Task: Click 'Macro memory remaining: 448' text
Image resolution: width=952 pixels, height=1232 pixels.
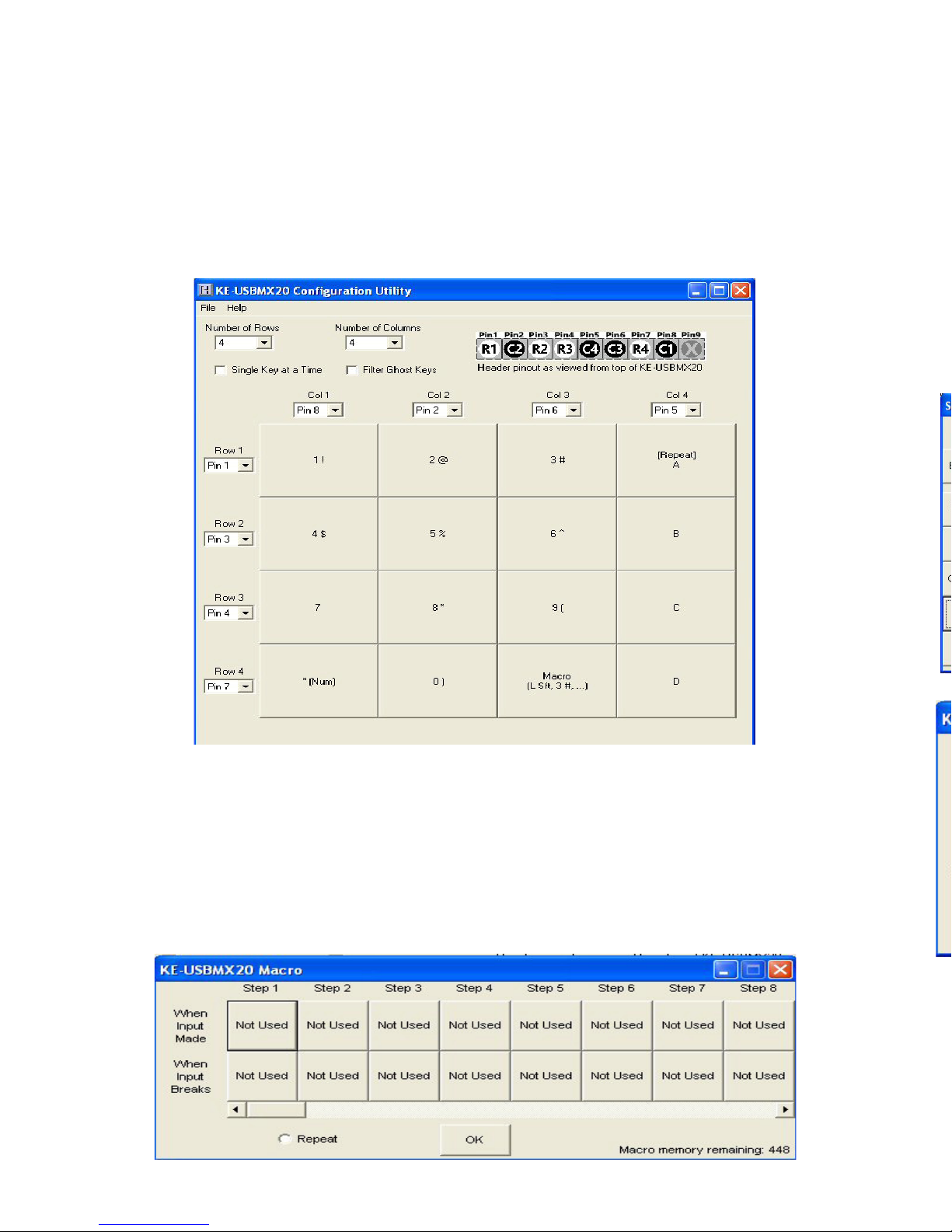Action: coord(704,1150)
